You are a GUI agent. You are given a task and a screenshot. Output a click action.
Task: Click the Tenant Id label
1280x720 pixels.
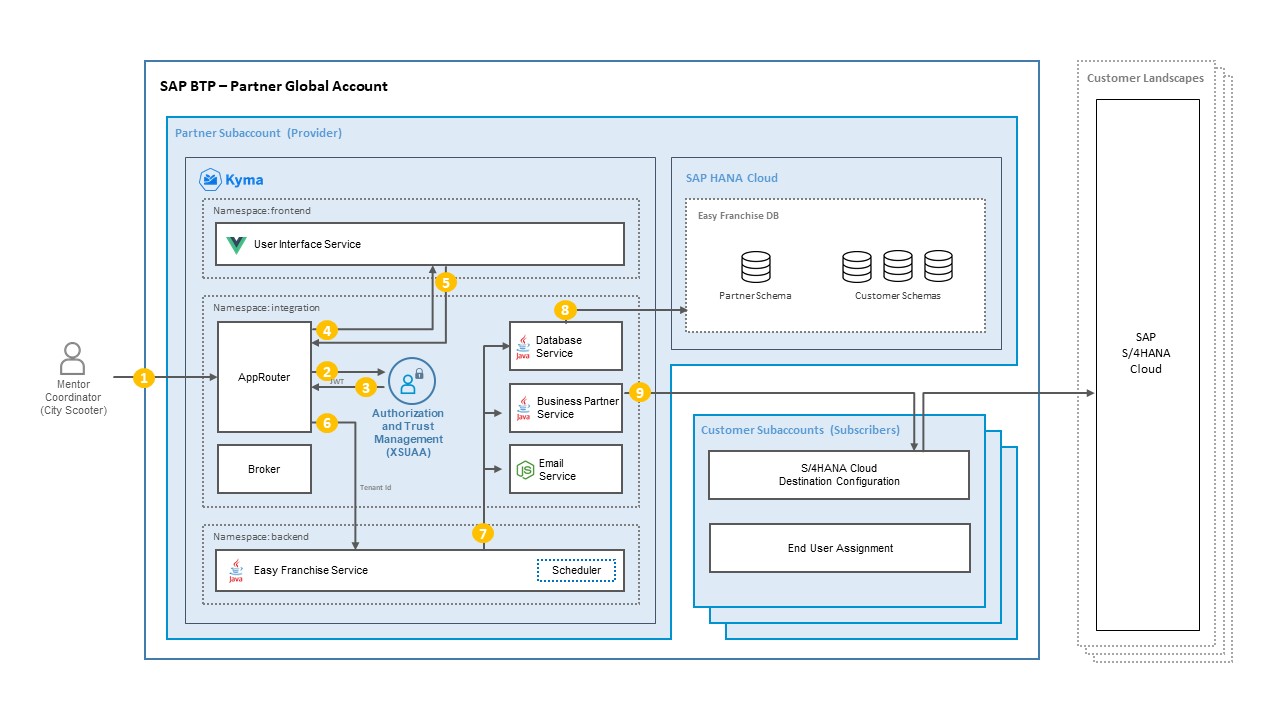[x=375, y=488]
